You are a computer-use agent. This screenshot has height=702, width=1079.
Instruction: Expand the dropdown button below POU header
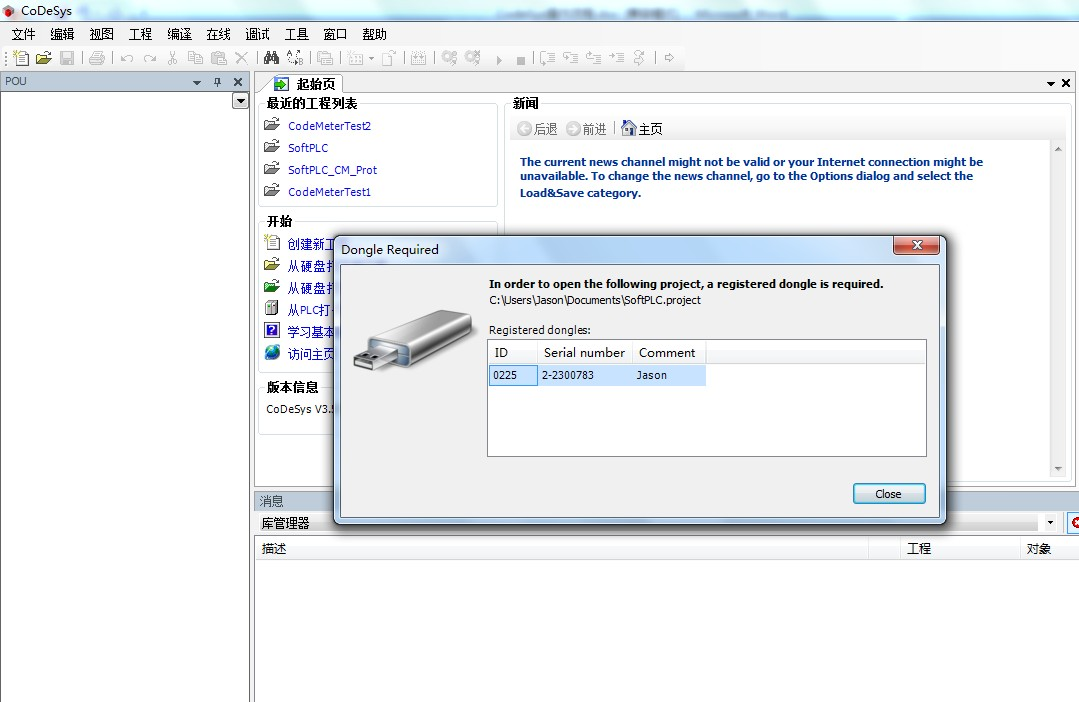[x=240, y=101]
